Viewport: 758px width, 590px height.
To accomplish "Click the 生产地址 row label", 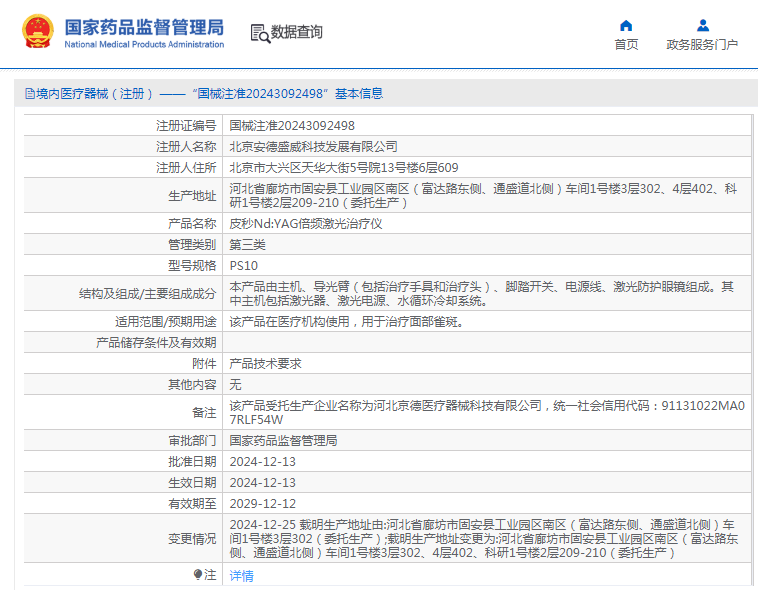I will click(192, 196).
